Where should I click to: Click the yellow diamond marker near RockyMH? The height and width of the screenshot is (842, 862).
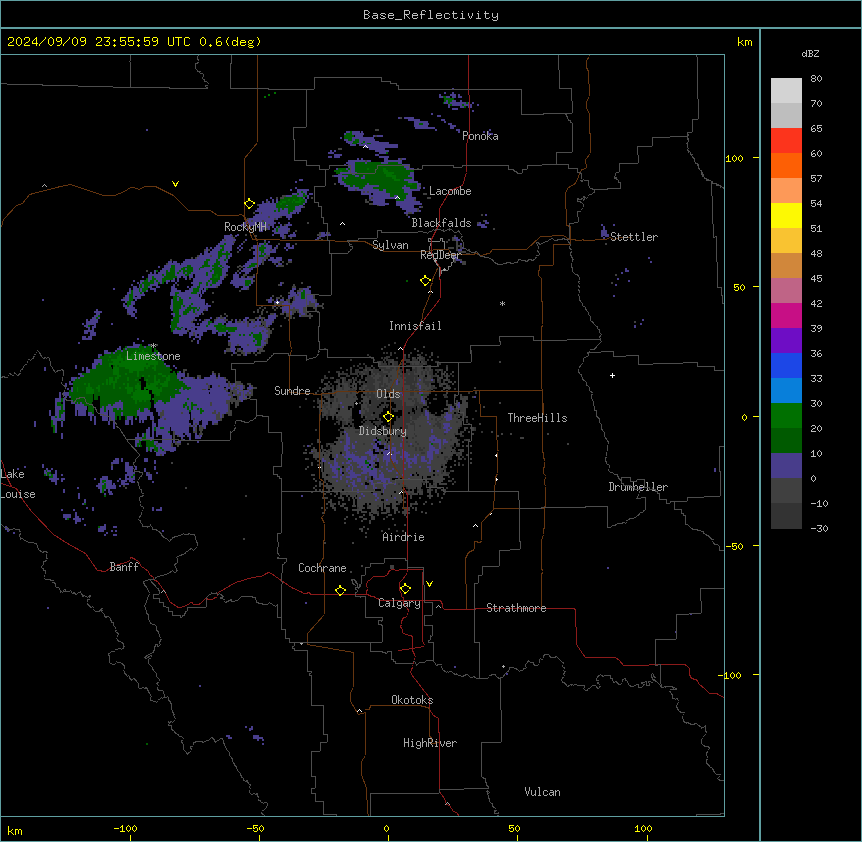click(x=249, y=204)
